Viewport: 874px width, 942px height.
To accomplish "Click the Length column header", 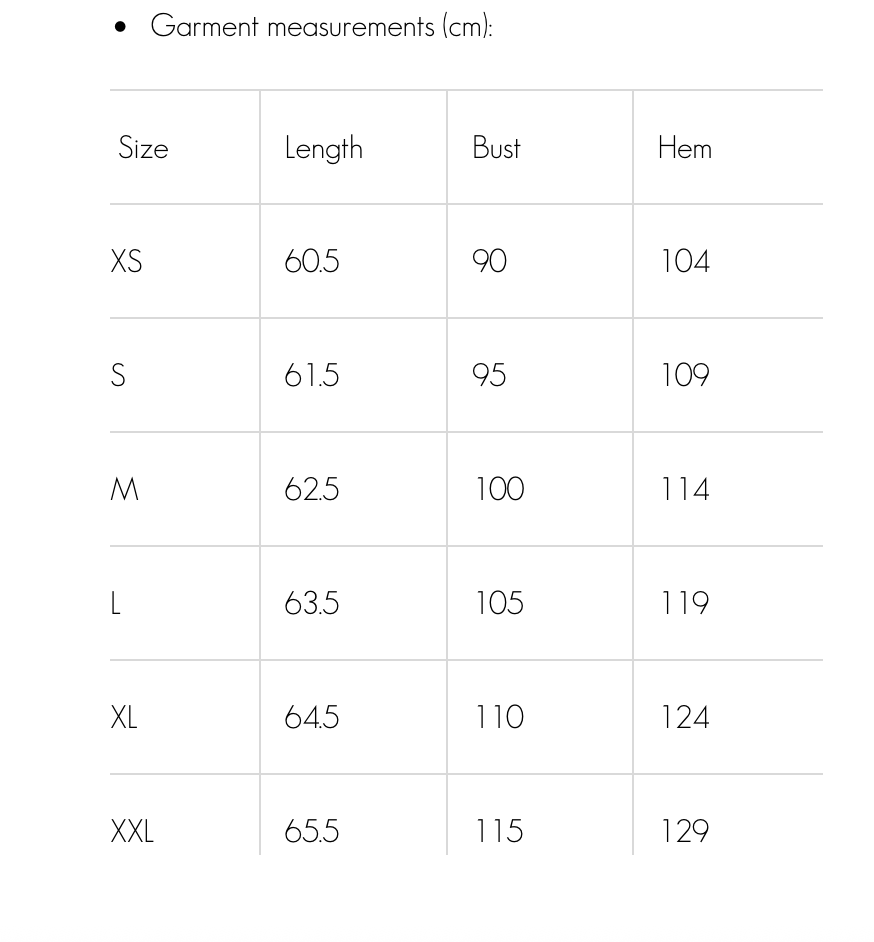I will (x=323, y=148).
